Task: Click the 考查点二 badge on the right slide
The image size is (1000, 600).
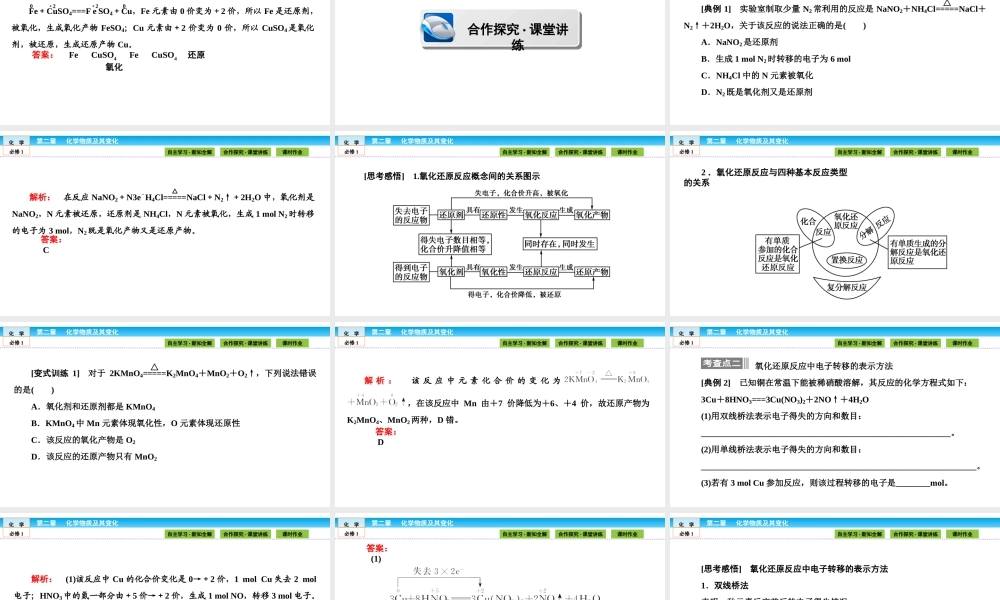Action: pos(722,363)
